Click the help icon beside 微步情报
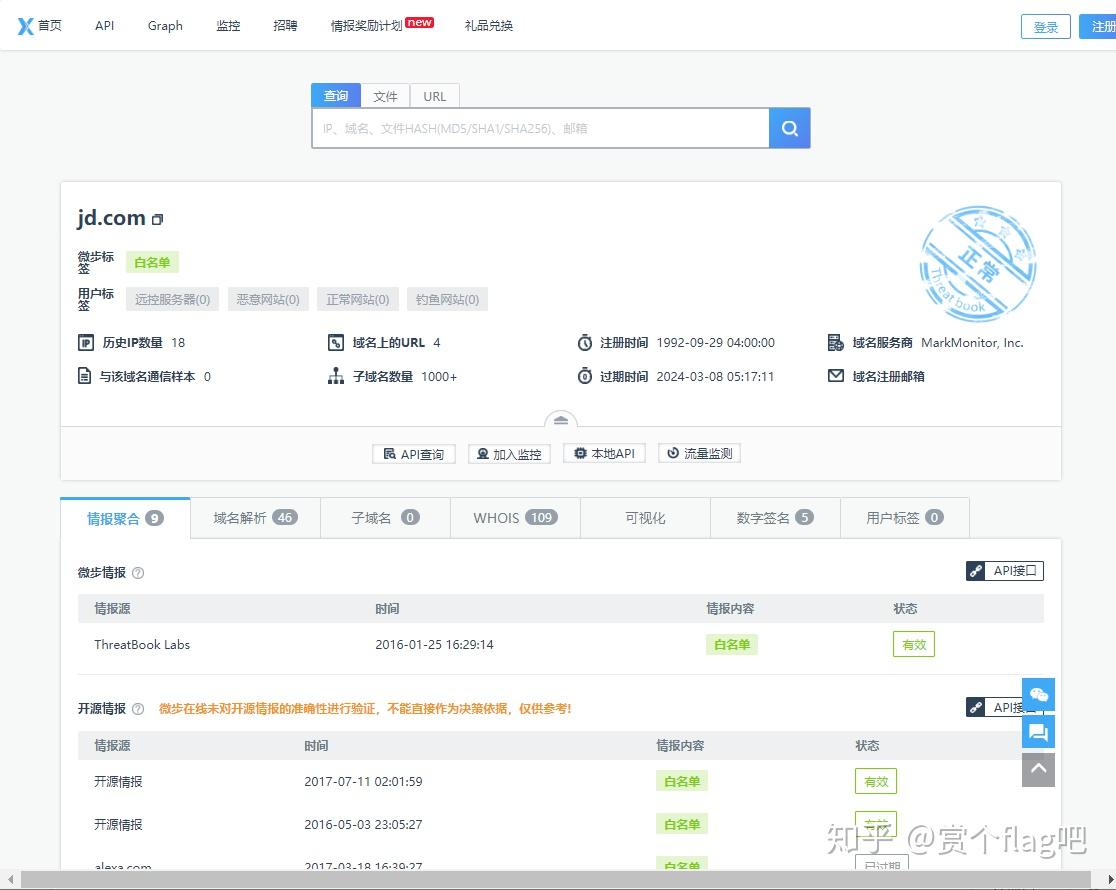Screen dimensions: 1116x890 click(138, 572)
